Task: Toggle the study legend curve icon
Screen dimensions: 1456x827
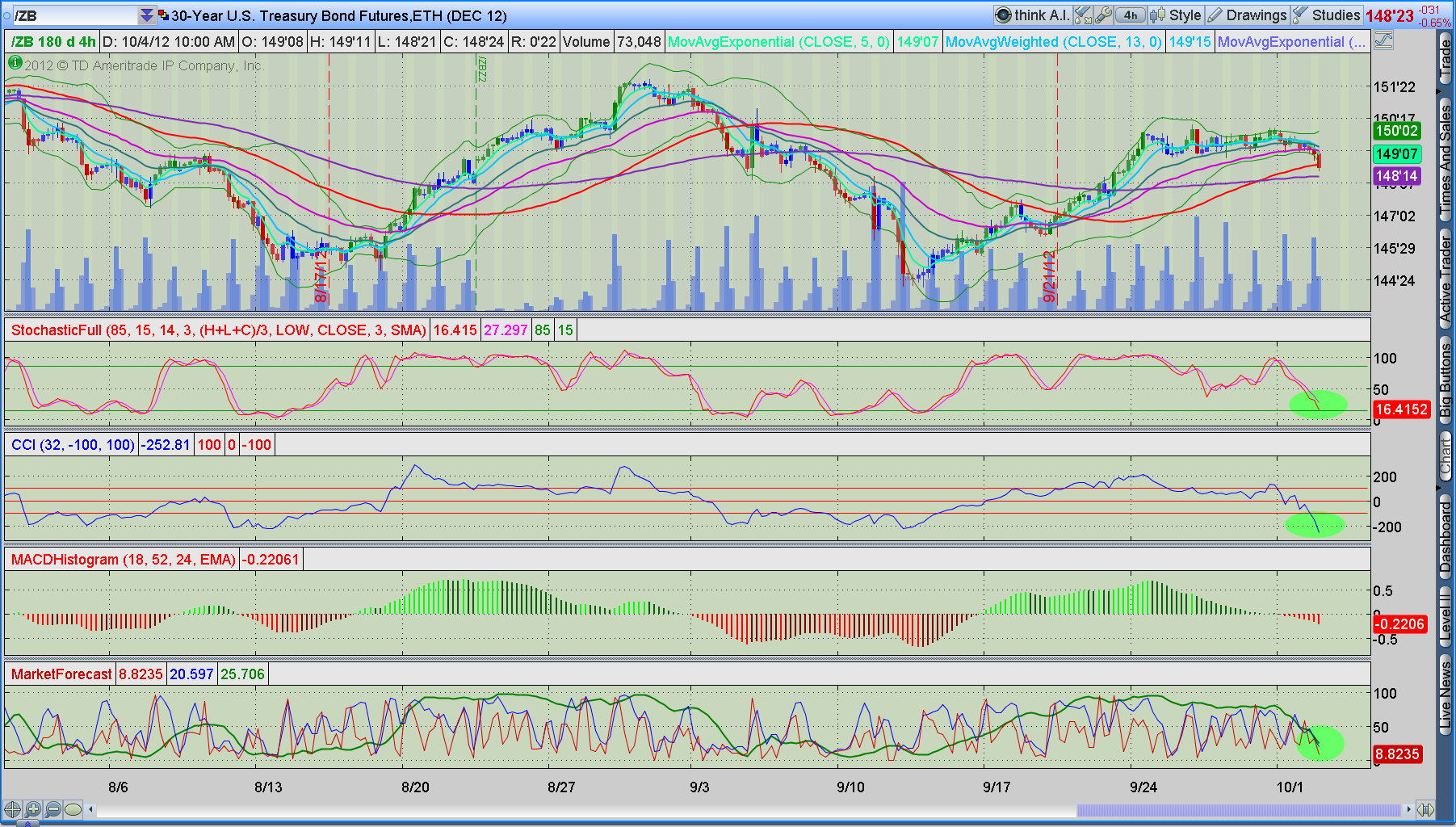Action: click(x=1383, y=41)
